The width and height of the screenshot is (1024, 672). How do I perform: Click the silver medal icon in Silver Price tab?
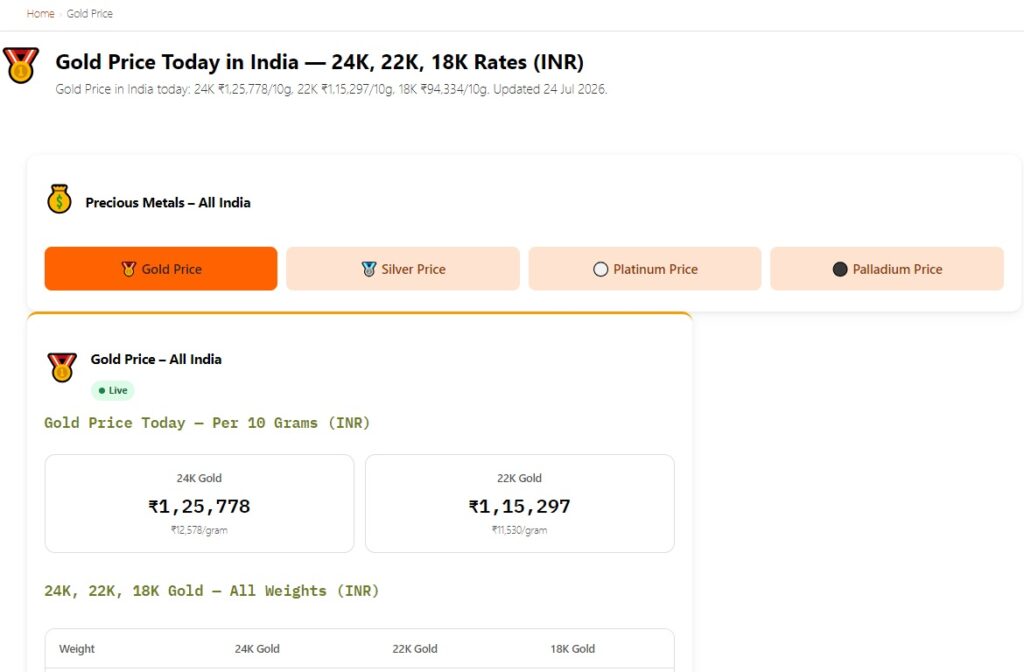point(369,268)
